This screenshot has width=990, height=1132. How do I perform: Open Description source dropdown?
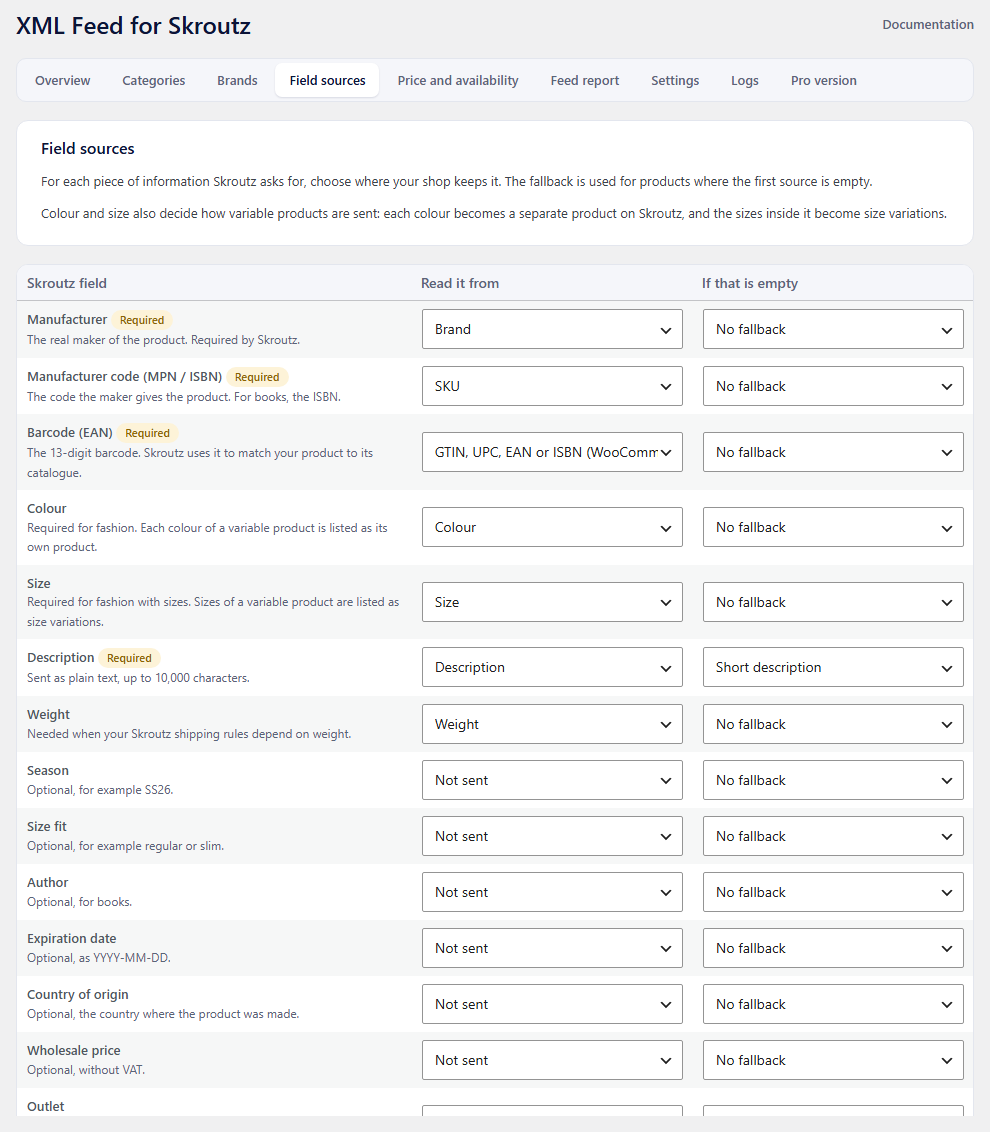(x=552, y=667)
